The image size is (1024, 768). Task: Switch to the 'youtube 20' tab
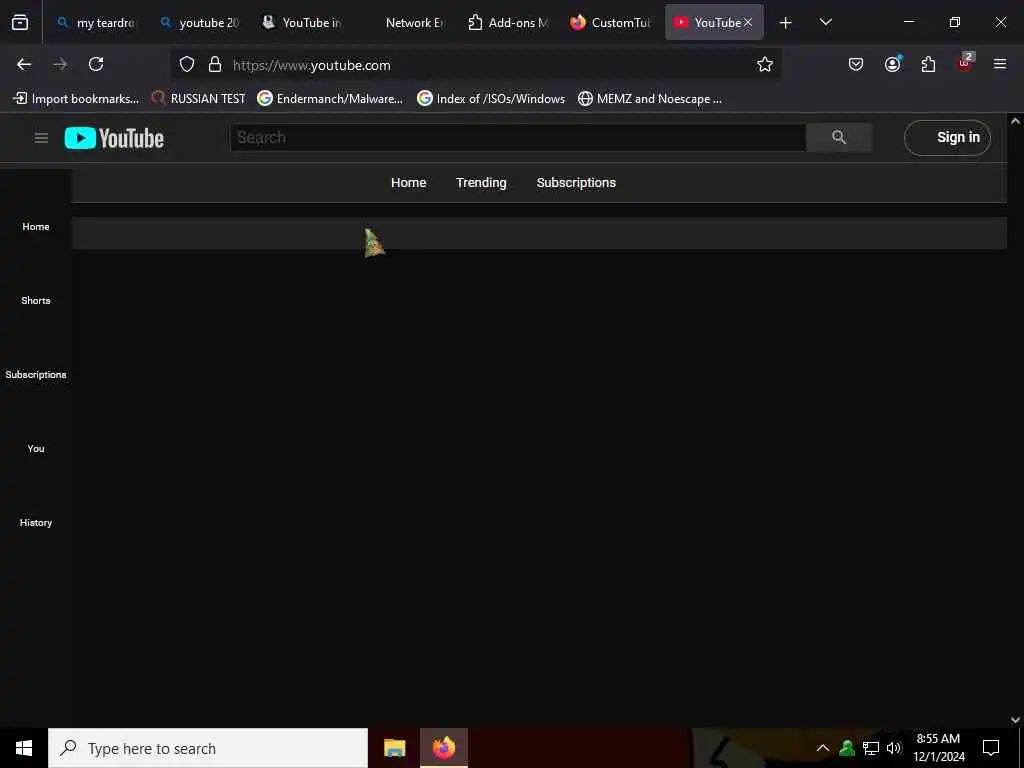pyautogui.click(x=200, y=22)
